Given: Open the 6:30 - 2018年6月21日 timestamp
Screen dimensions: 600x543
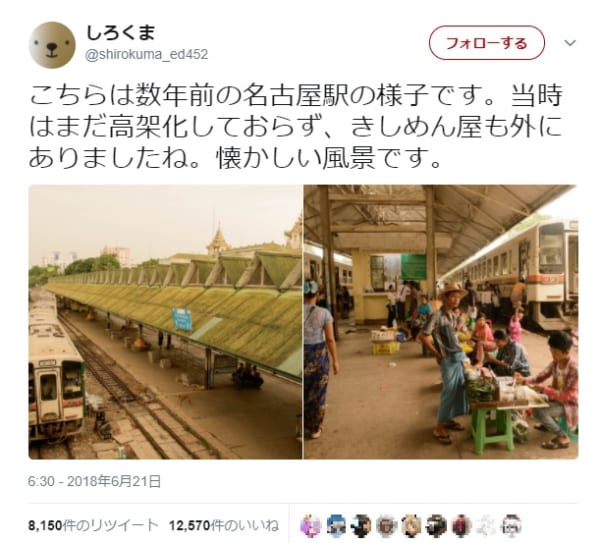Looking at the screenshot, I should (94, 481).
